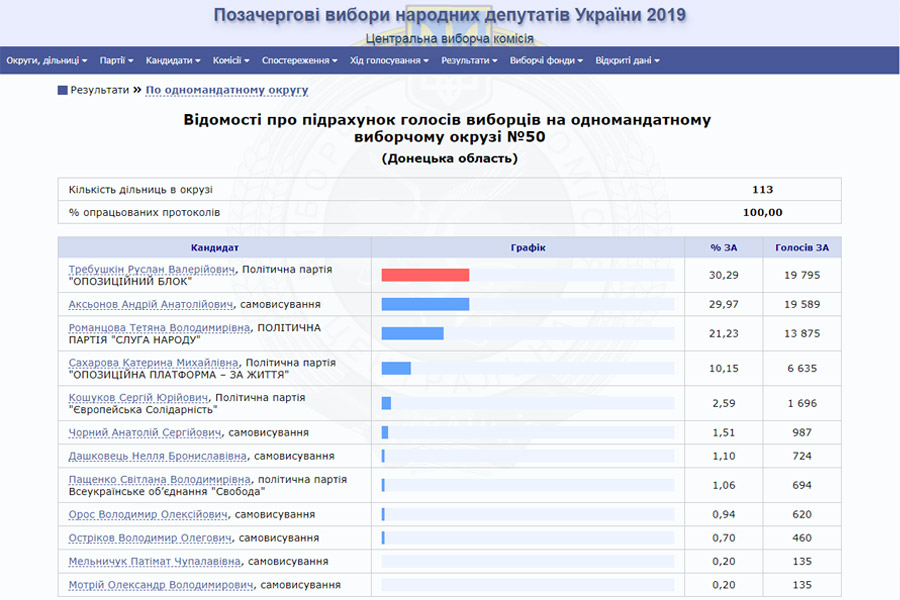Screen dimensions: 900x600
Task: Expand the Партії menu
Action: (117, 60)
